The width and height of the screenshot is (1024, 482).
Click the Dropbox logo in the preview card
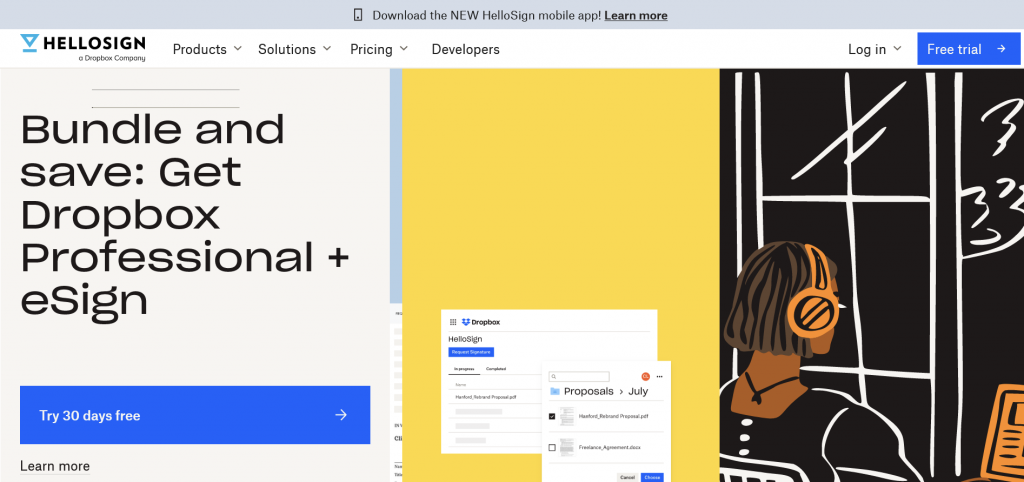click(x=480, y=322)
